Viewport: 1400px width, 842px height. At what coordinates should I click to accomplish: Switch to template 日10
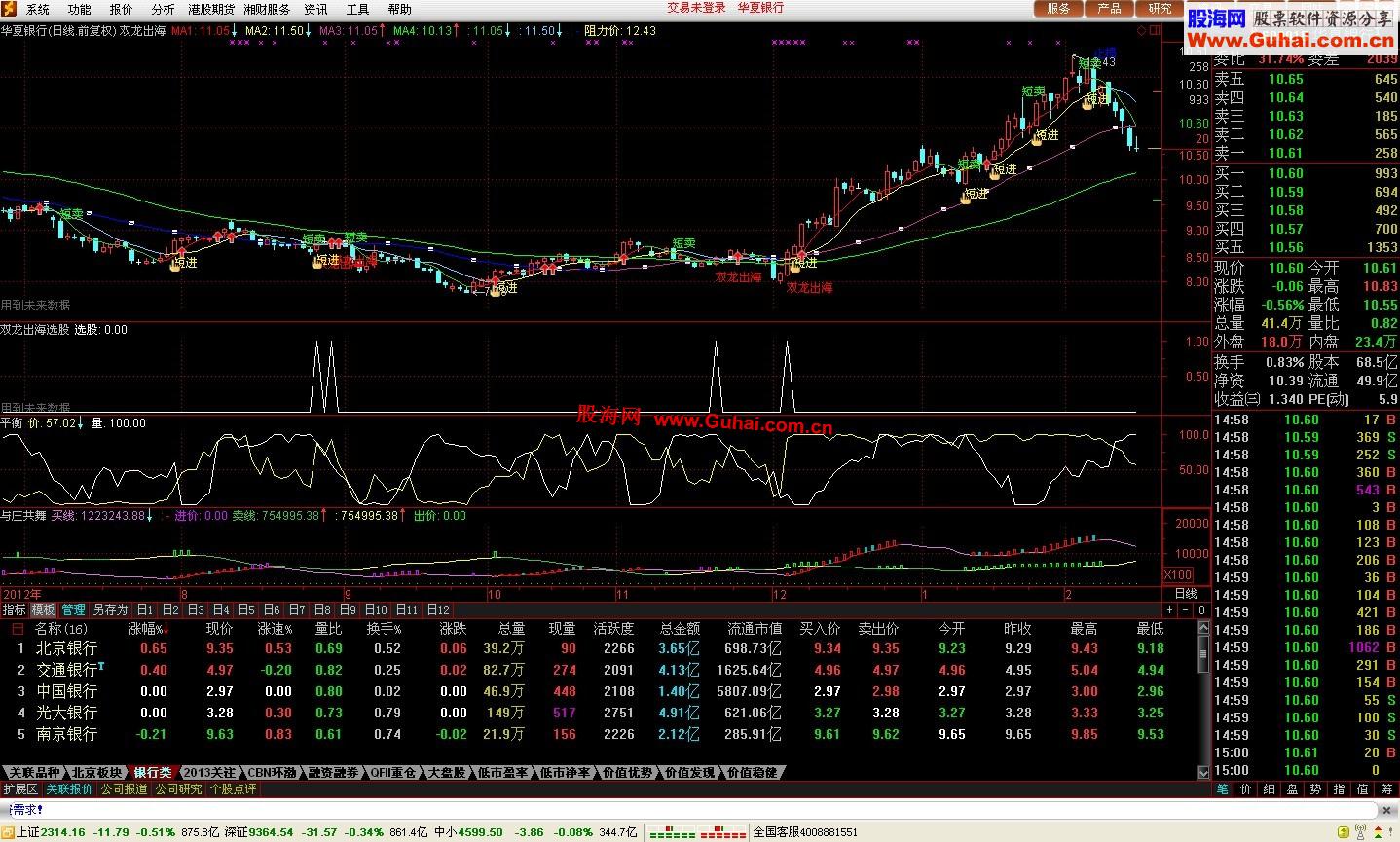pyautogui.click(x=376, y=610)
